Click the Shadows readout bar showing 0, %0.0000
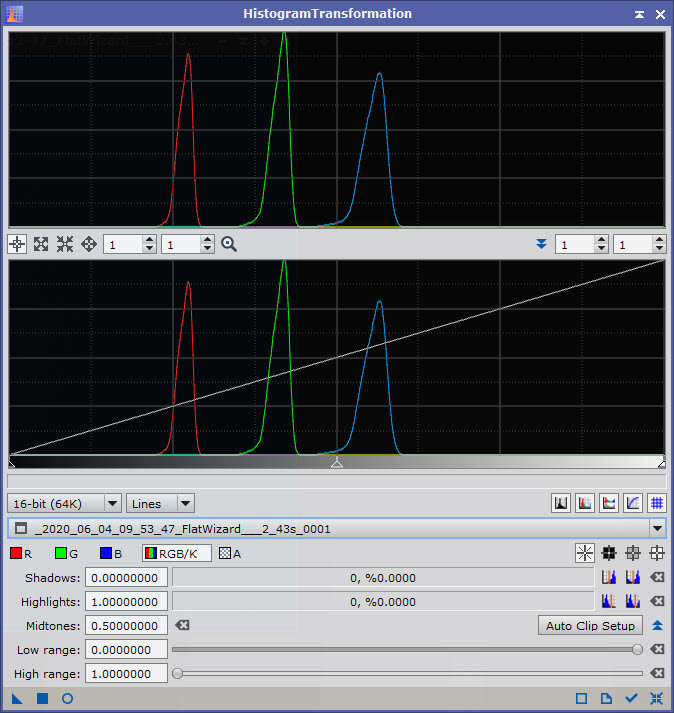Image resolution: width=674 pixels, height=713 pixels. click(x=383, y=577)
